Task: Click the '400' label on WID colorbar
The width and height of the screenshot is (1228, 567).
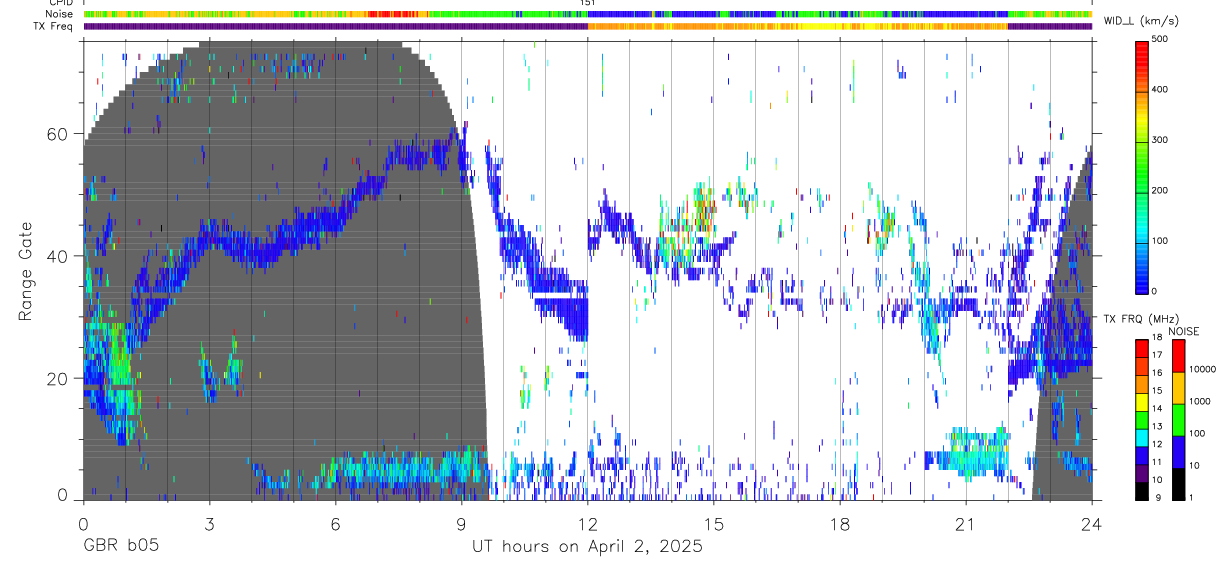Action: pos(1161,90)
